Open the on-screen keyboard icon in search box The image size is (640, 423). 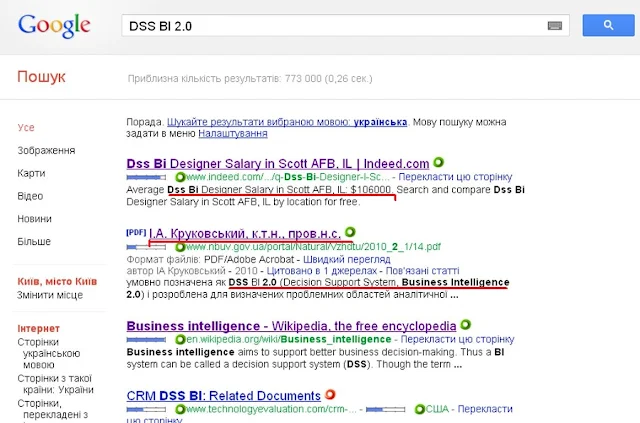[554, 26]
